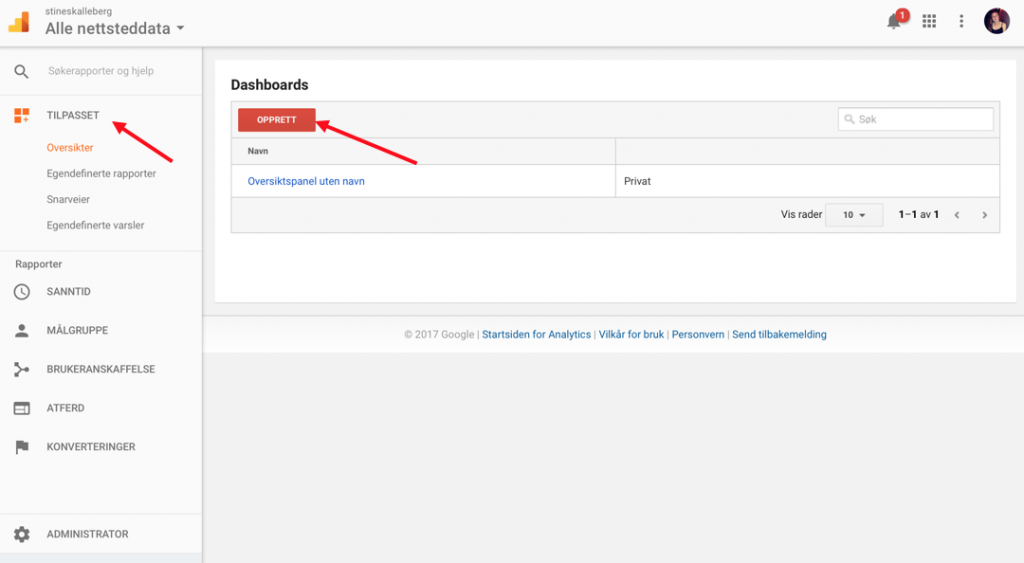Open the SANNTID reports

coord(69,292)
